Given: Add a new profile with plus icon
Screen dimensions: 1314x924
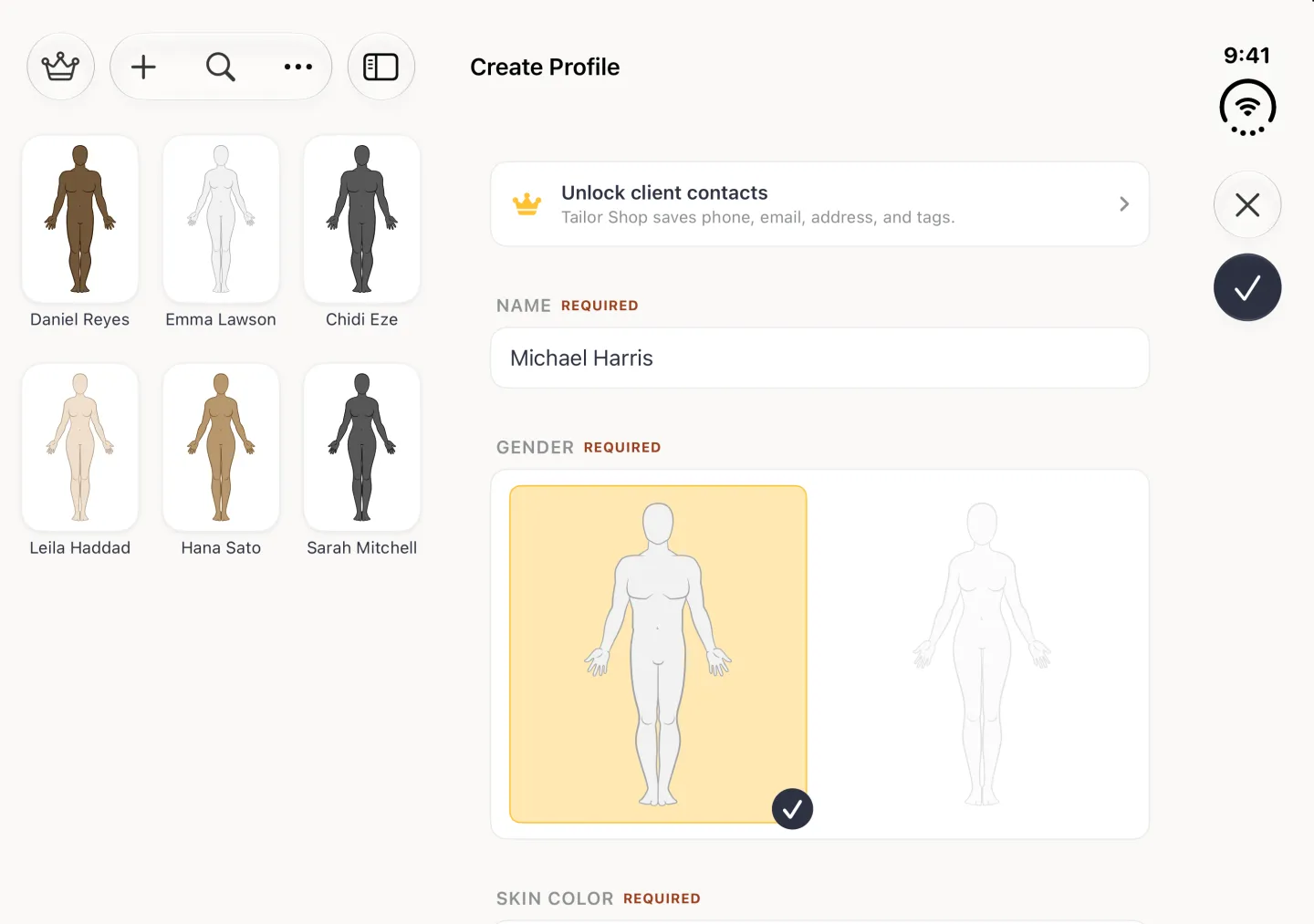Looking at the screenshot, I should 143,67.
